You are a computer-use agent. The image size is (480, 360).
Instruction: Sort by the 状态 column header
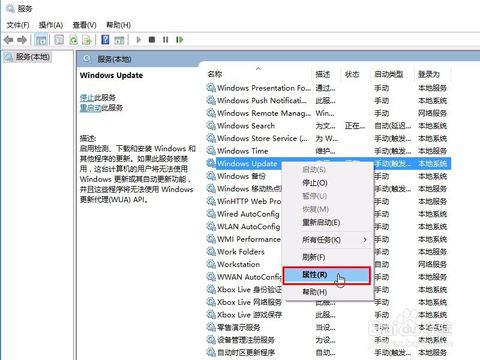coord(356,74)
